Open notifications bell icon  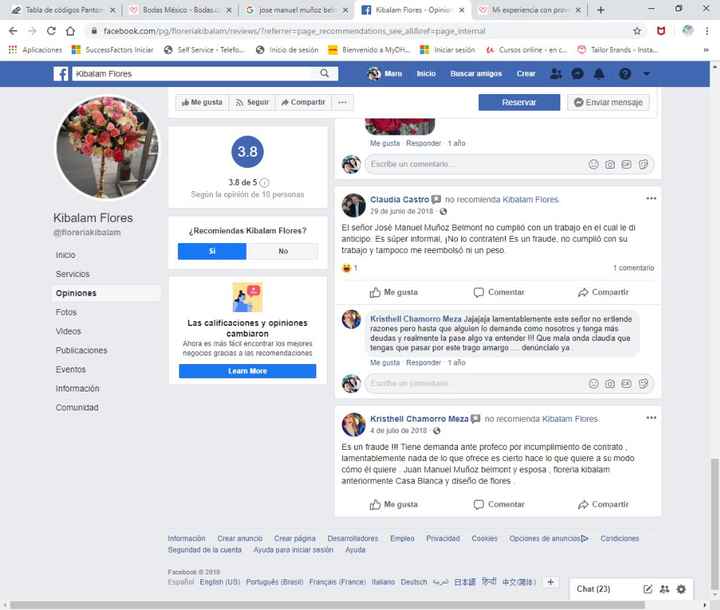tap(599, 73)
